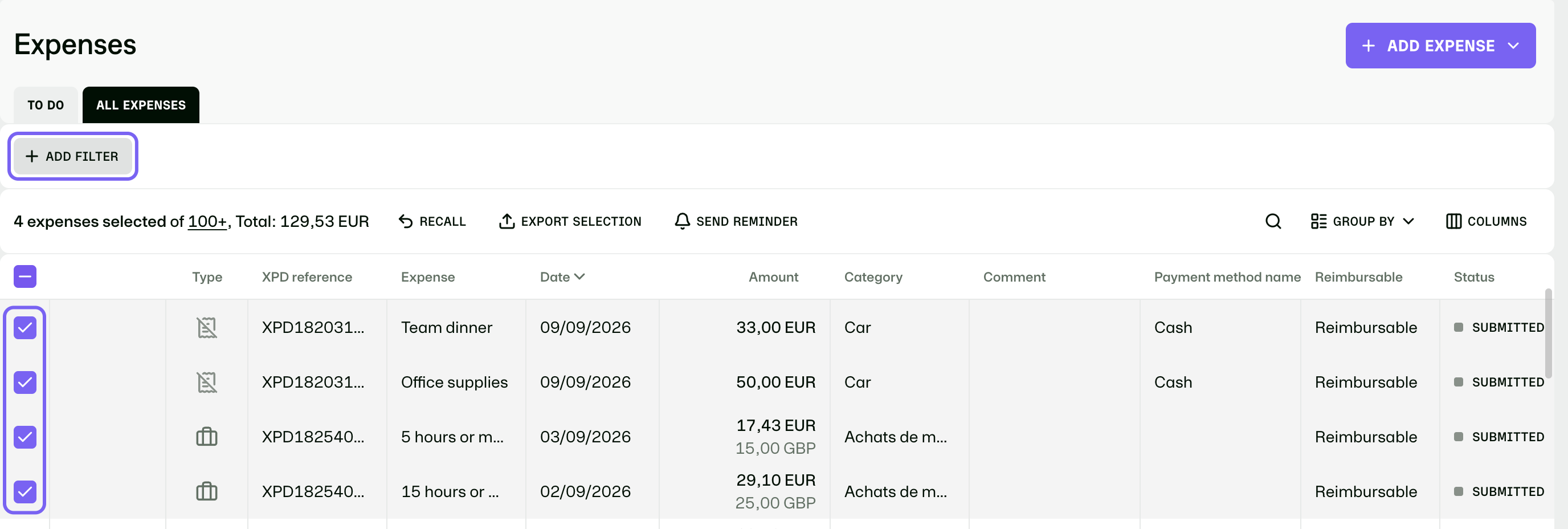Click the Type column header
The width and height of the screenshot is (1568, 529).
[x=207, y=277]
